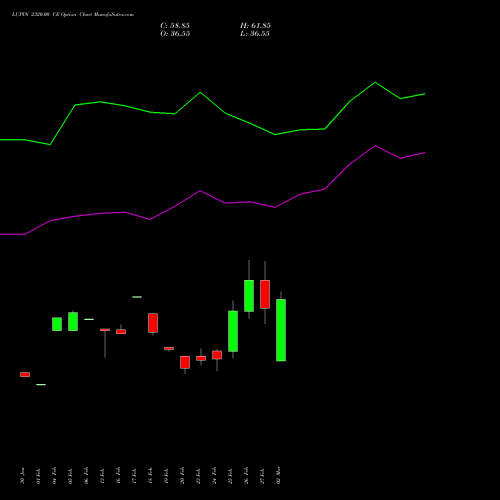
Task: Click the tall green candle for 02 Mar
Action: (x=281, y=330)
